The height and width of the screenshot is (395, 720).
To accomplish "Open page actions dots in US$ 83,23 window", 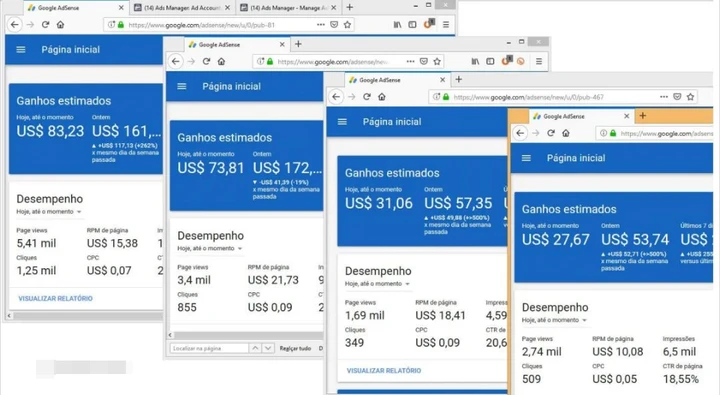I will (321, 24).
